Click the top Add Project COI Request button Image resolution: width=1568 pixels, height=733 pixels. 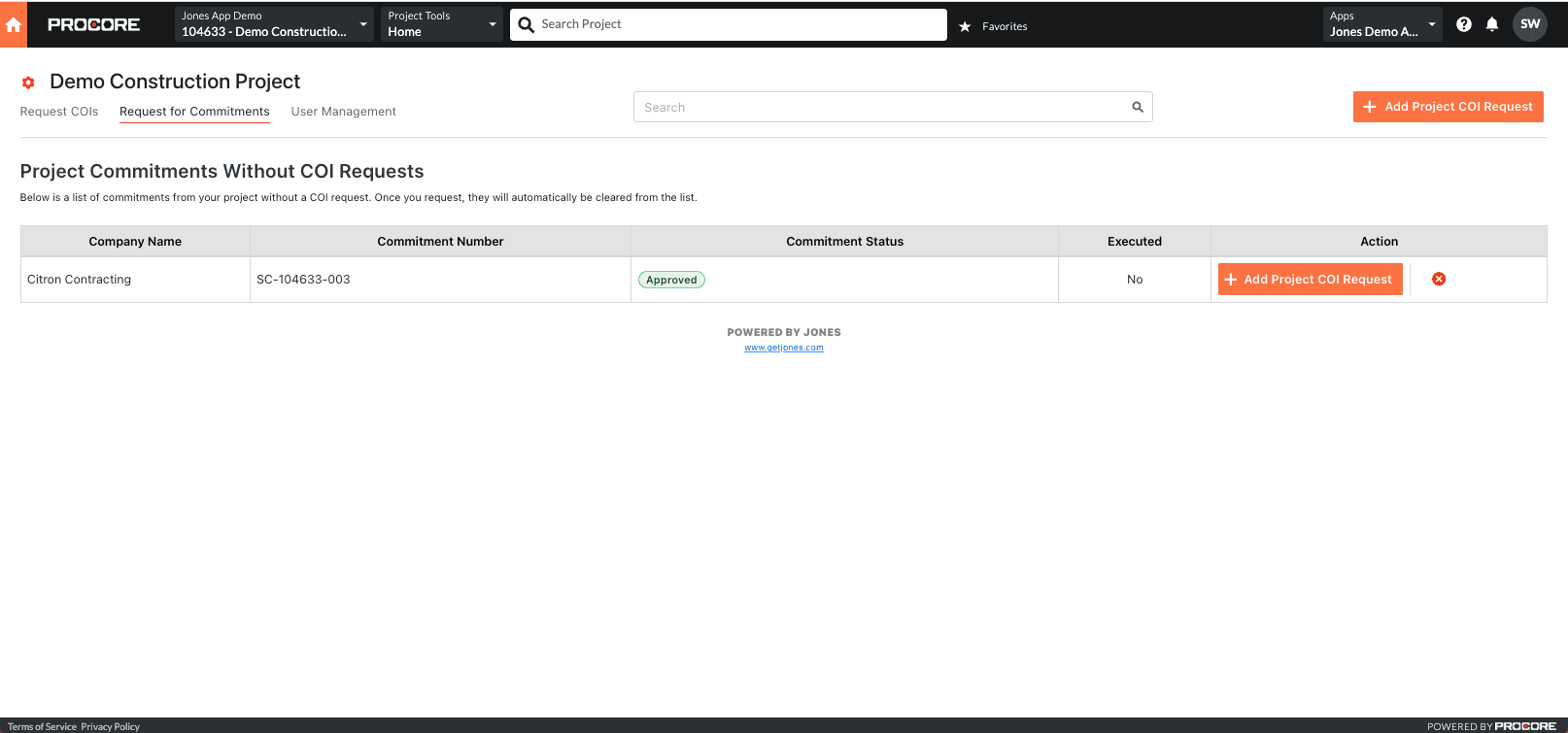[x=1448, y=107]
